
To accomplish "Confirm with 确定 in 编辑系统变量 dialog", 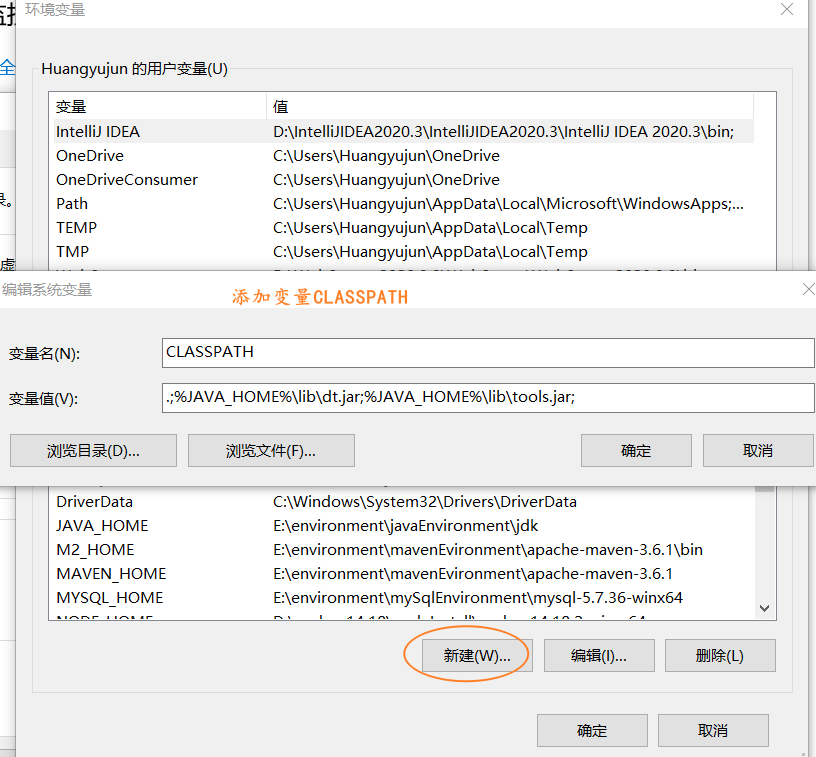I will click(636, 451).
